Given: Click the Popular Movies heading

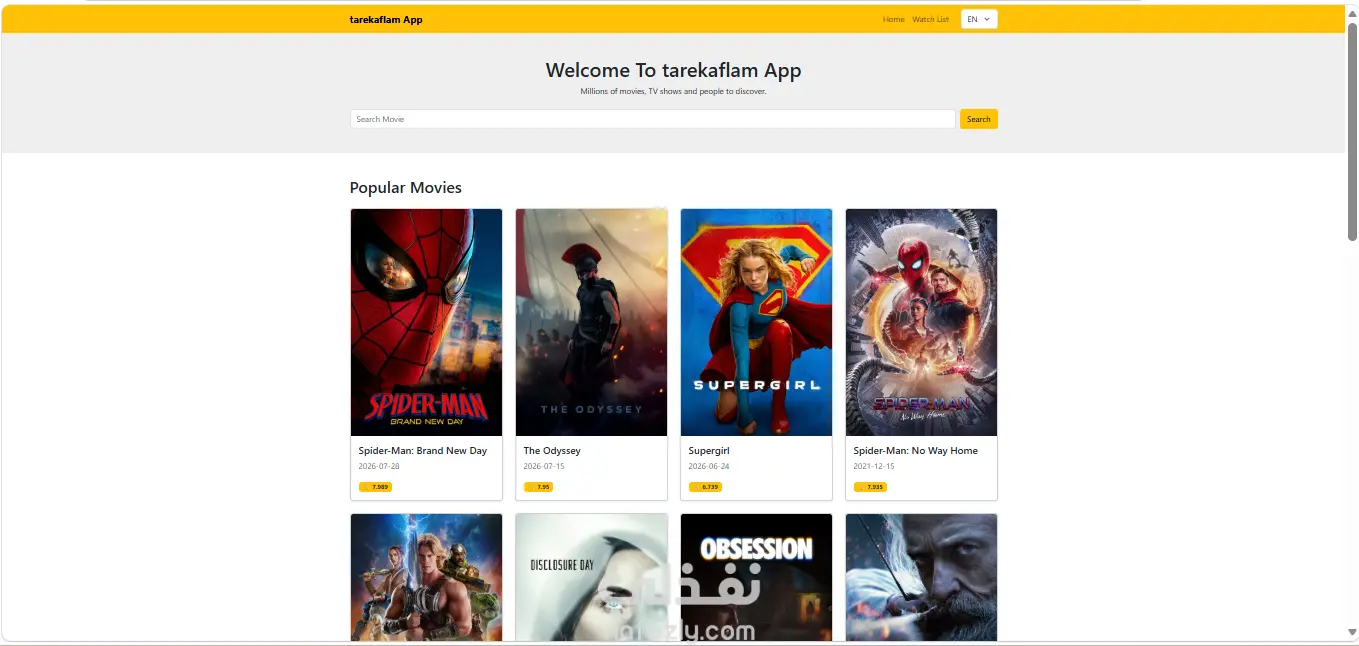Looking at the screenshot, I should [x=406, y=188].
